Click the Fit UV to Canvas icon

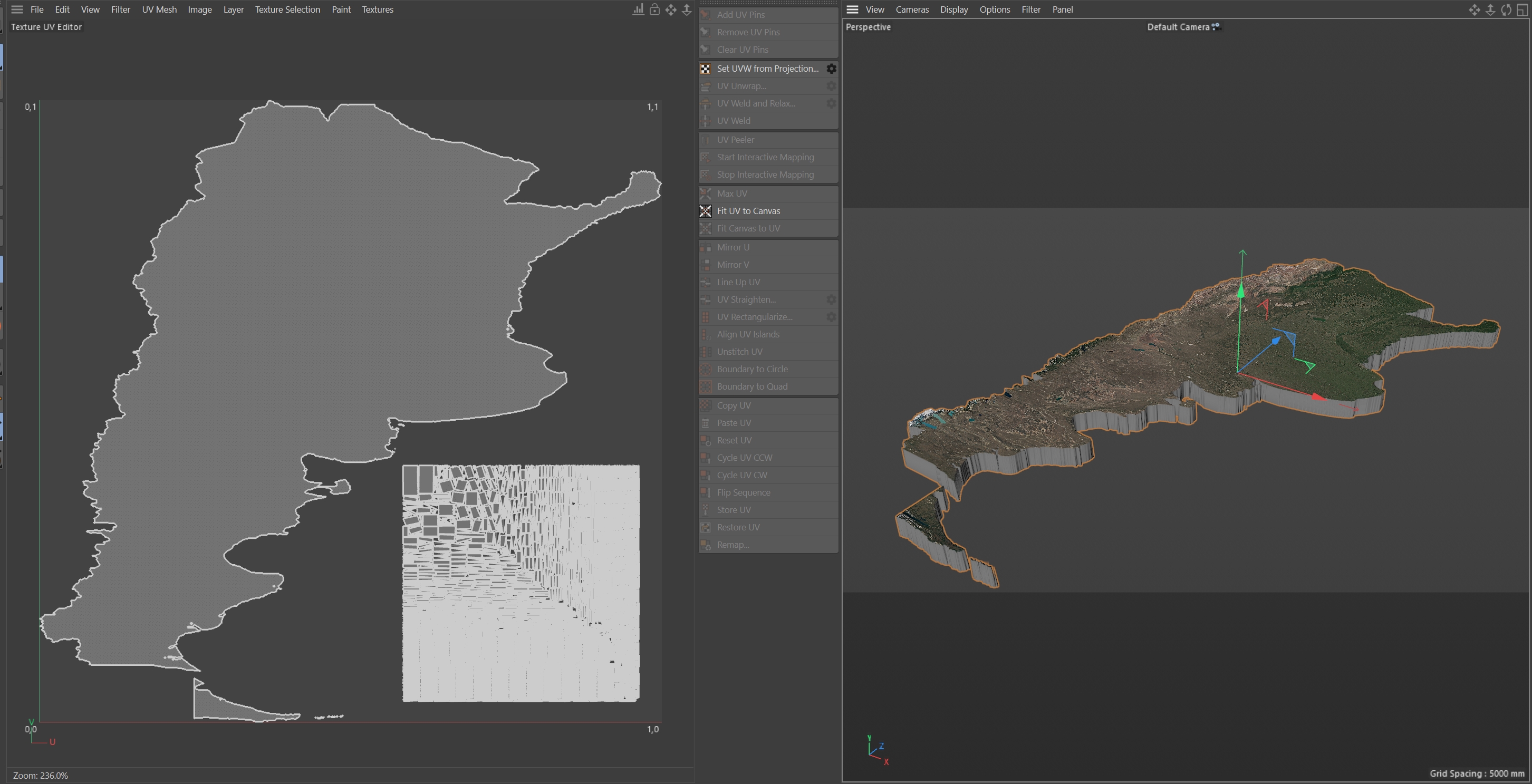coord(705,211)
